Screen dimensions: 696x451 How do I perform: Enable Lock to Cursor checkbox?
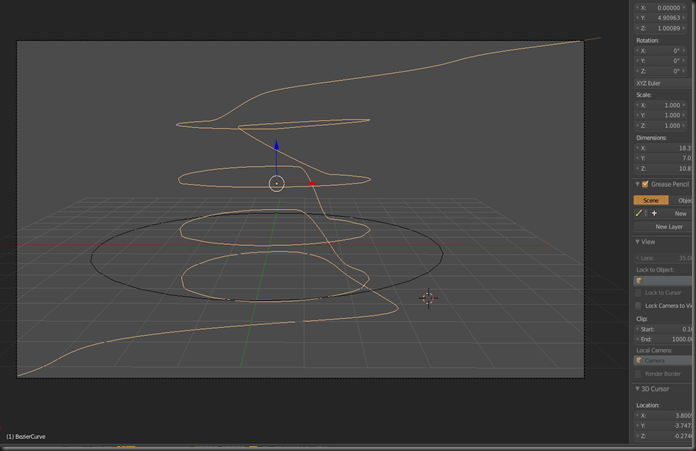click(638, 293)
